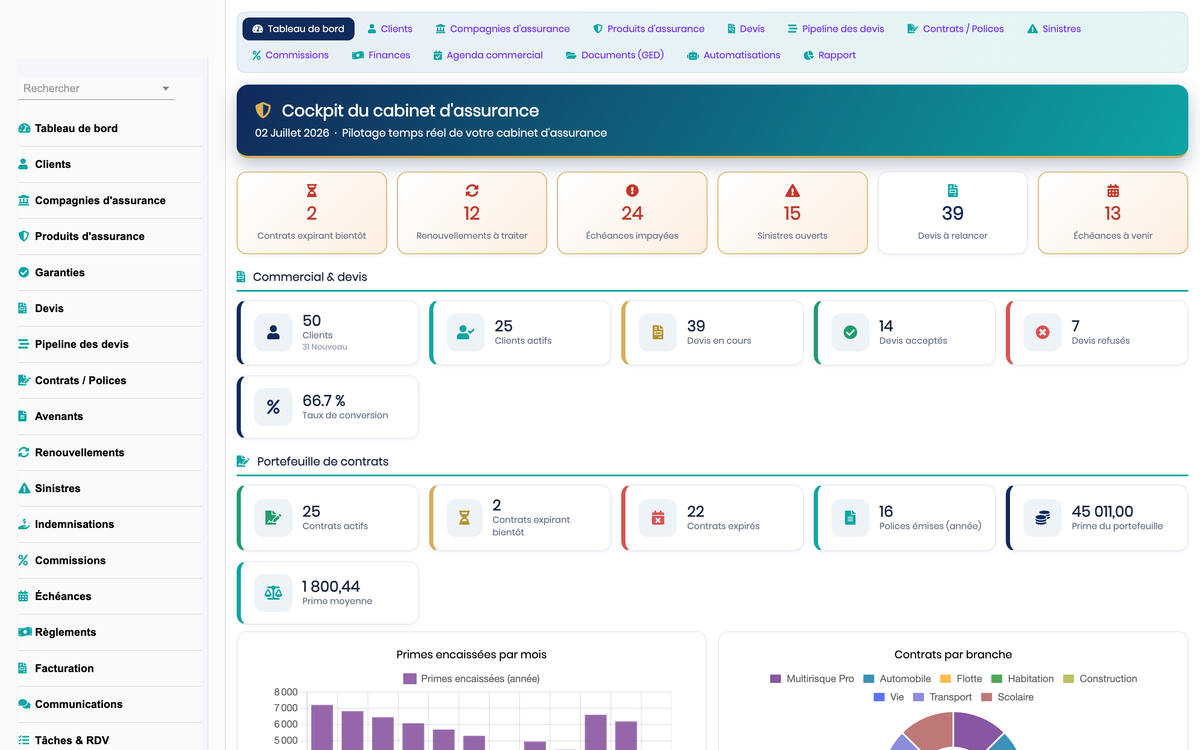This screenshot has width=1200, height=750.
Task: Click the invoice icon in Devis en cours card
Action: click(x=658, y=332)
